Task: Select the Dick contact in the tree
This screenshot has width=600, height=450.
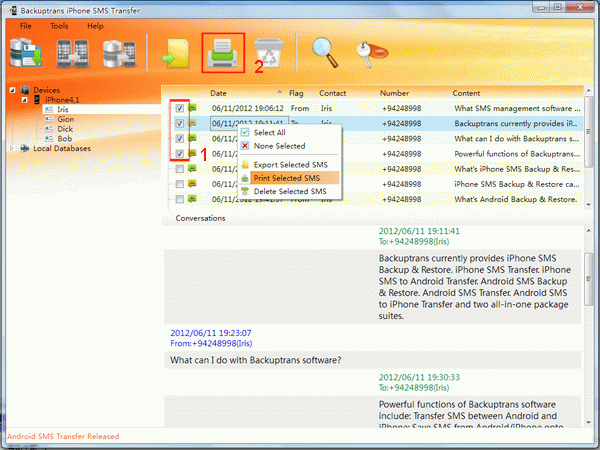Action: click(65, 129)
